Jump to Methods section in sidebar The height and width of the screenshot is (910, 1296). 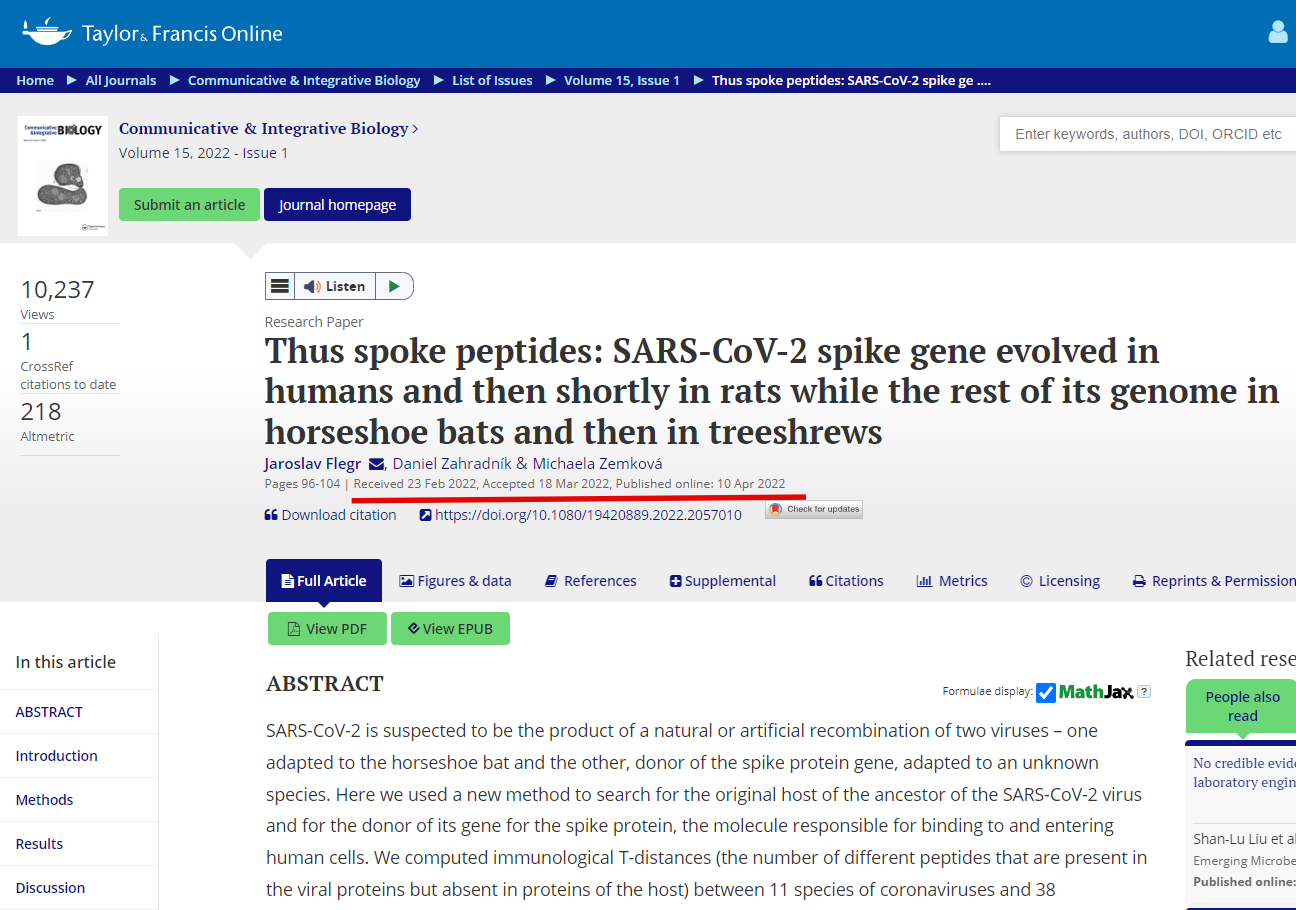45,800
